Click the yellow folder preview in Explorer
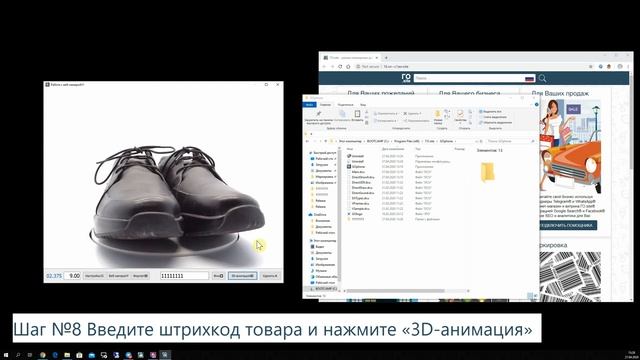This screenshot has width=640, height=360. pos(488,171)
